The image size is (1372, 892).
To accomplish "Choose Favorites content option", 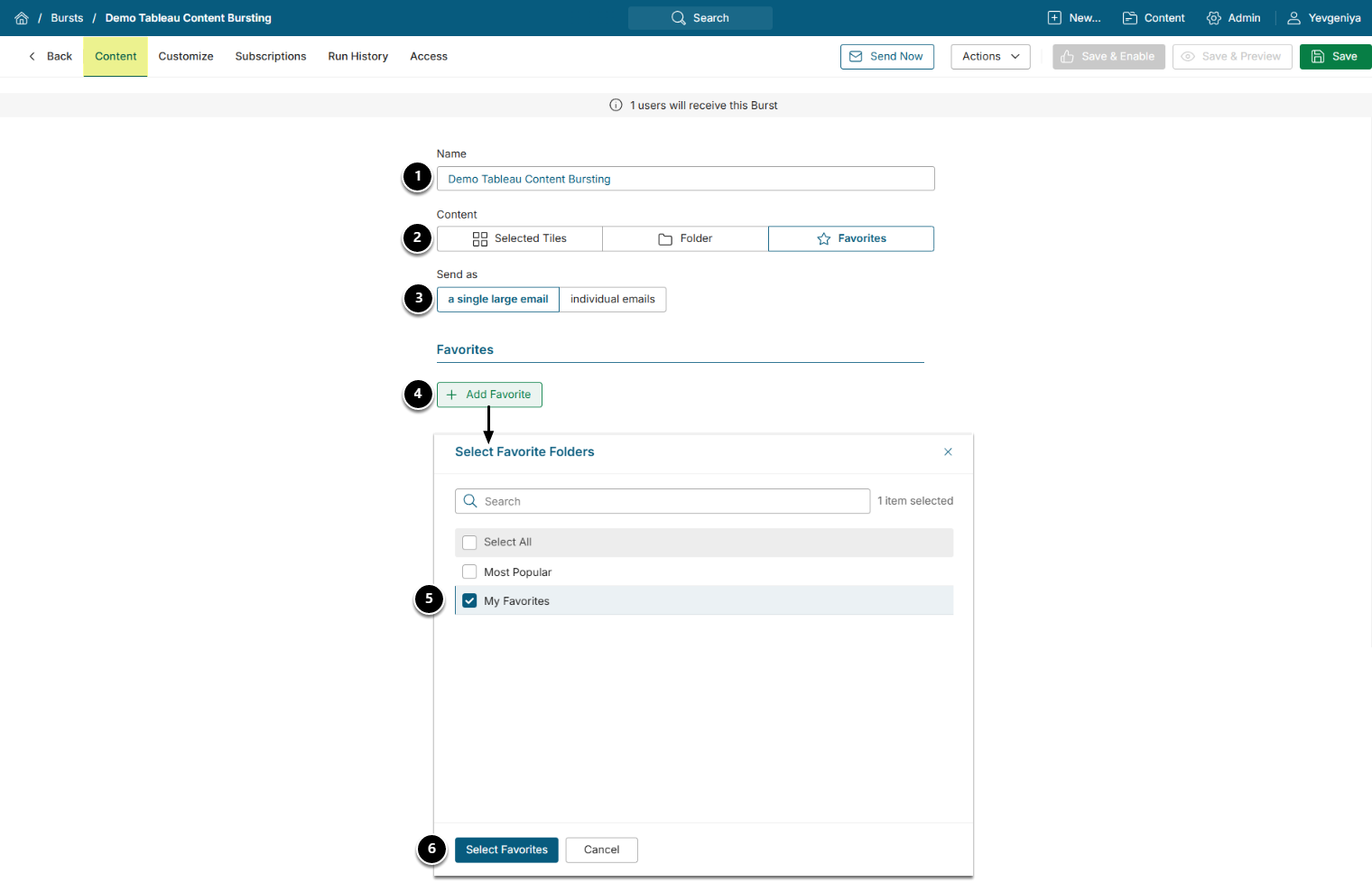I will point(851,238).
